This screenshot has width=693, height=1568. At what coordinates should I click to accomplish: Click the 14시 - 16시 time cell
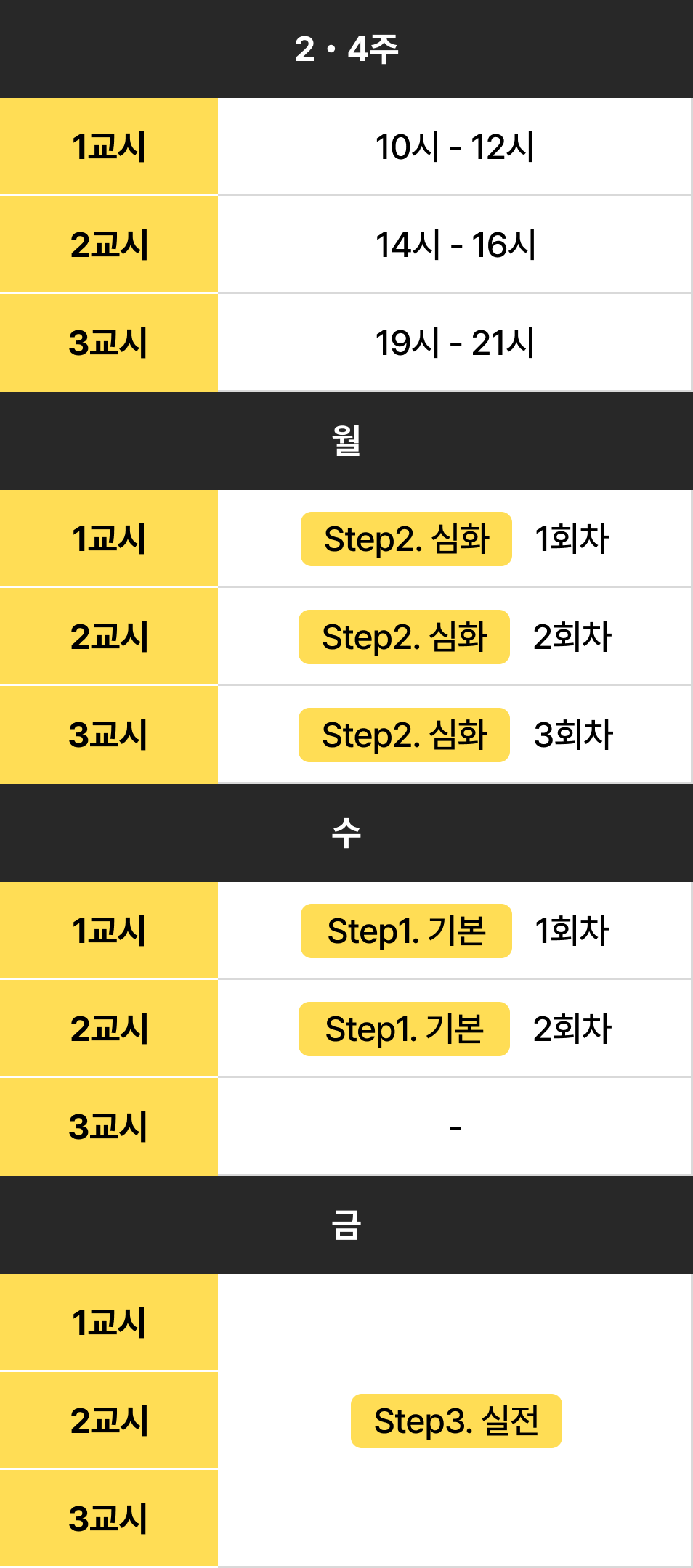click(x=455, y=245)
